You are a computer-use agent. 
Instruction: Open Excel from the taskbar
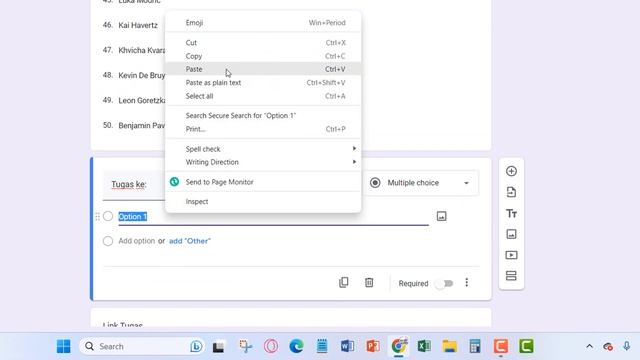(424, 346)
